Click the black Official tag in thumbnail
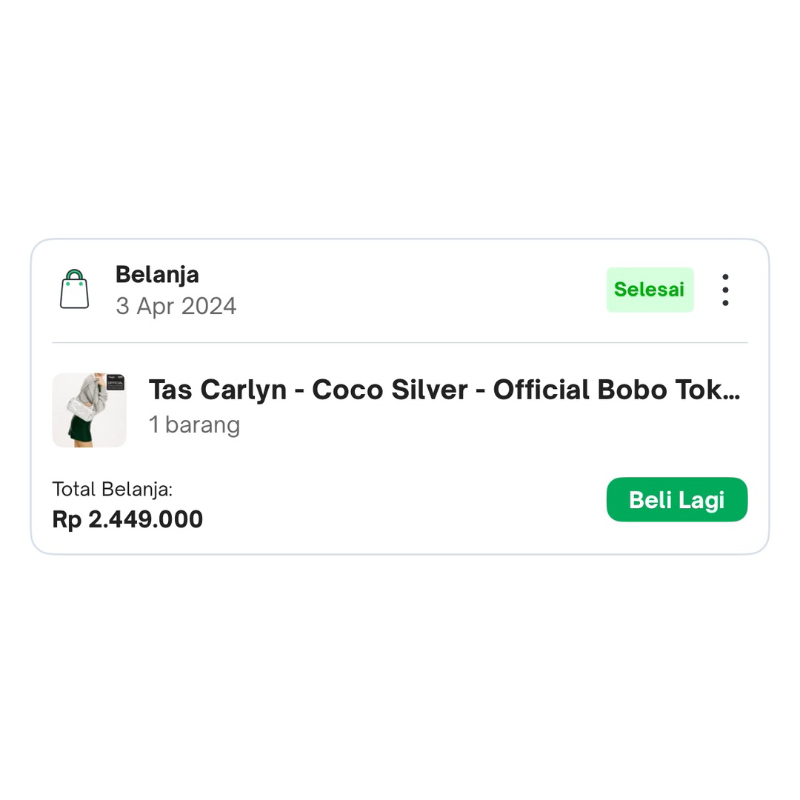The width and height of the screenshot is (800, 800). coord(114,384)
